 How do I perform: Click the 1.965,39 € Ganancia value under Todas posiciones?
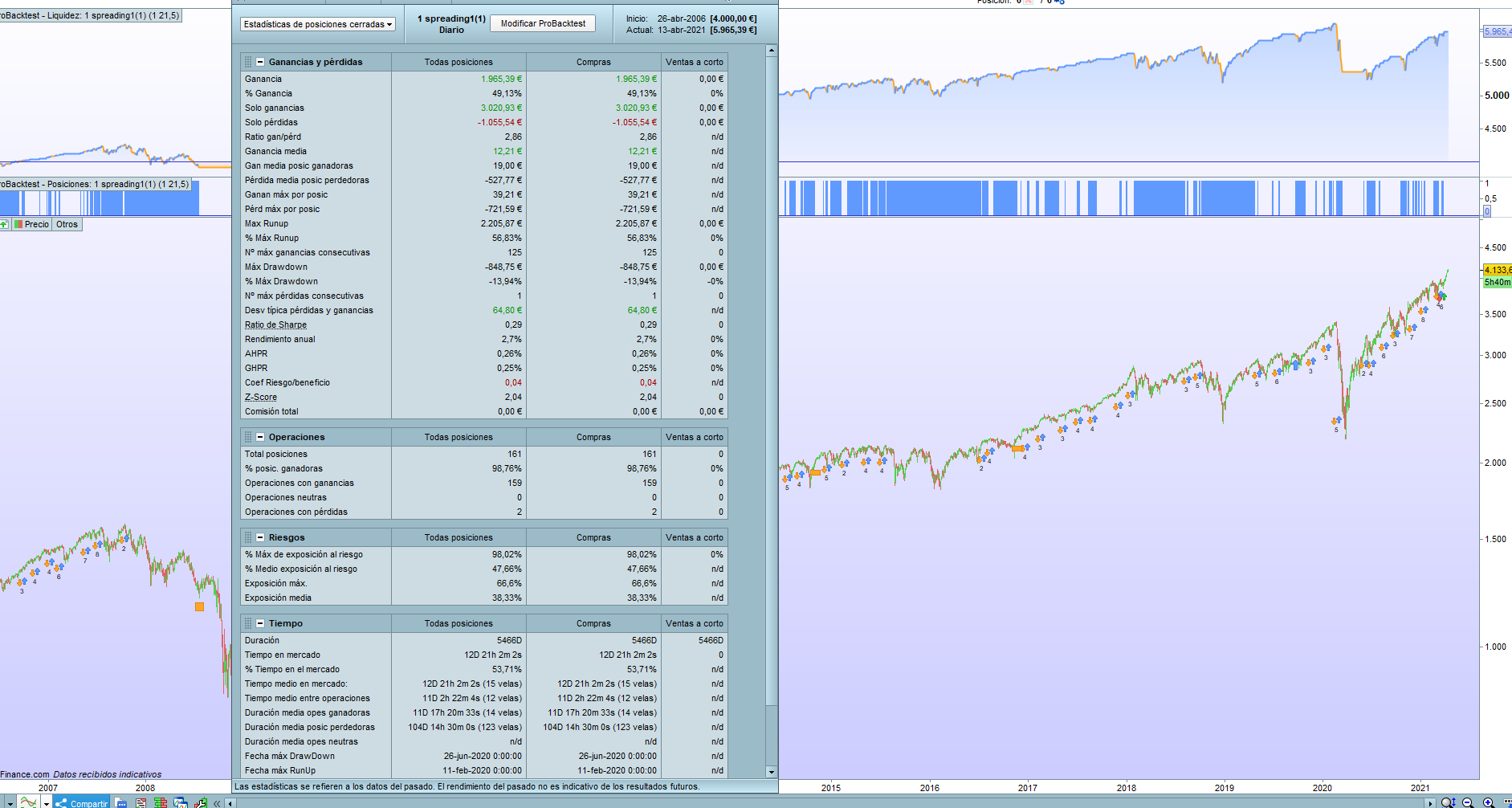point(502,79)
